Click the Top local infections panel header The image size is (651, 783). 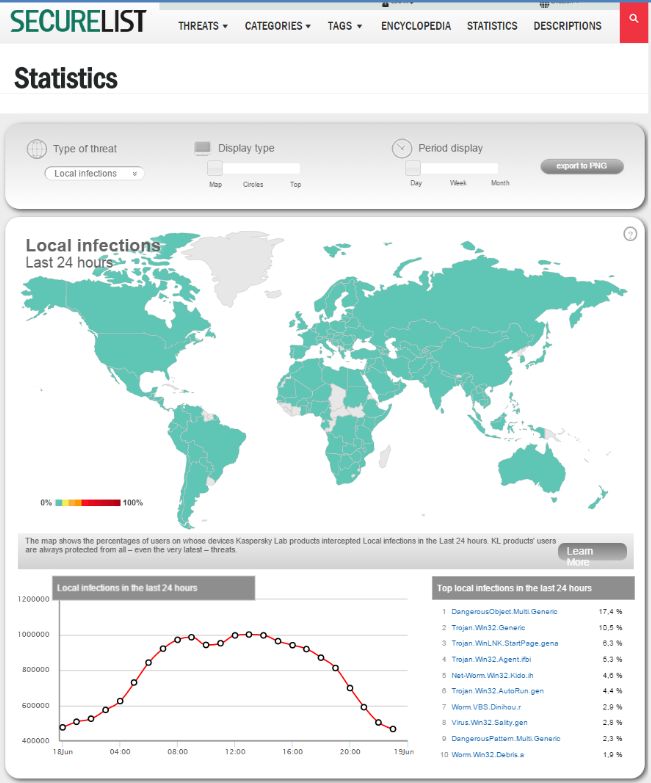click(x=533, y=588)
